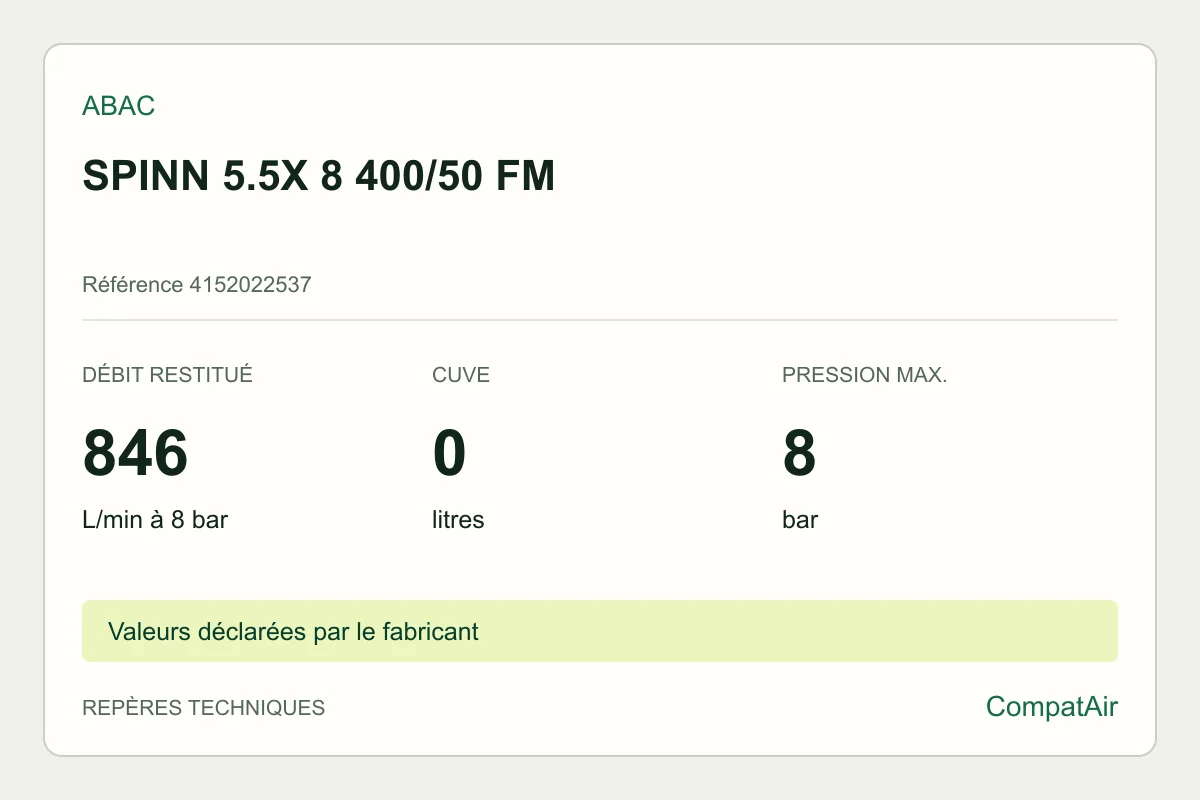Click the L/min à 8 bar unit
The width and height of the screenshot is (1200, 800).
(155, 520)
